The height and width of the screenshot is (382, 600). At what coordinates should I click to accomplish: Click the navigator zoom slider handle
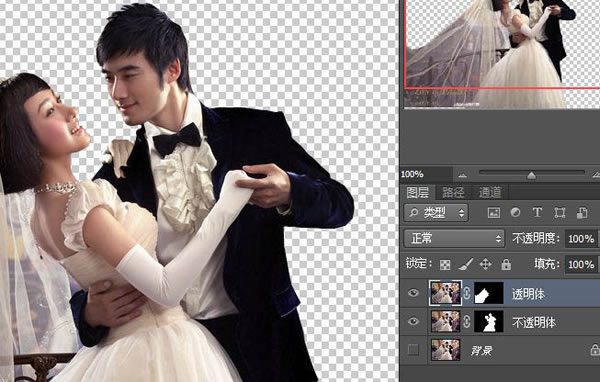(532, 175)
